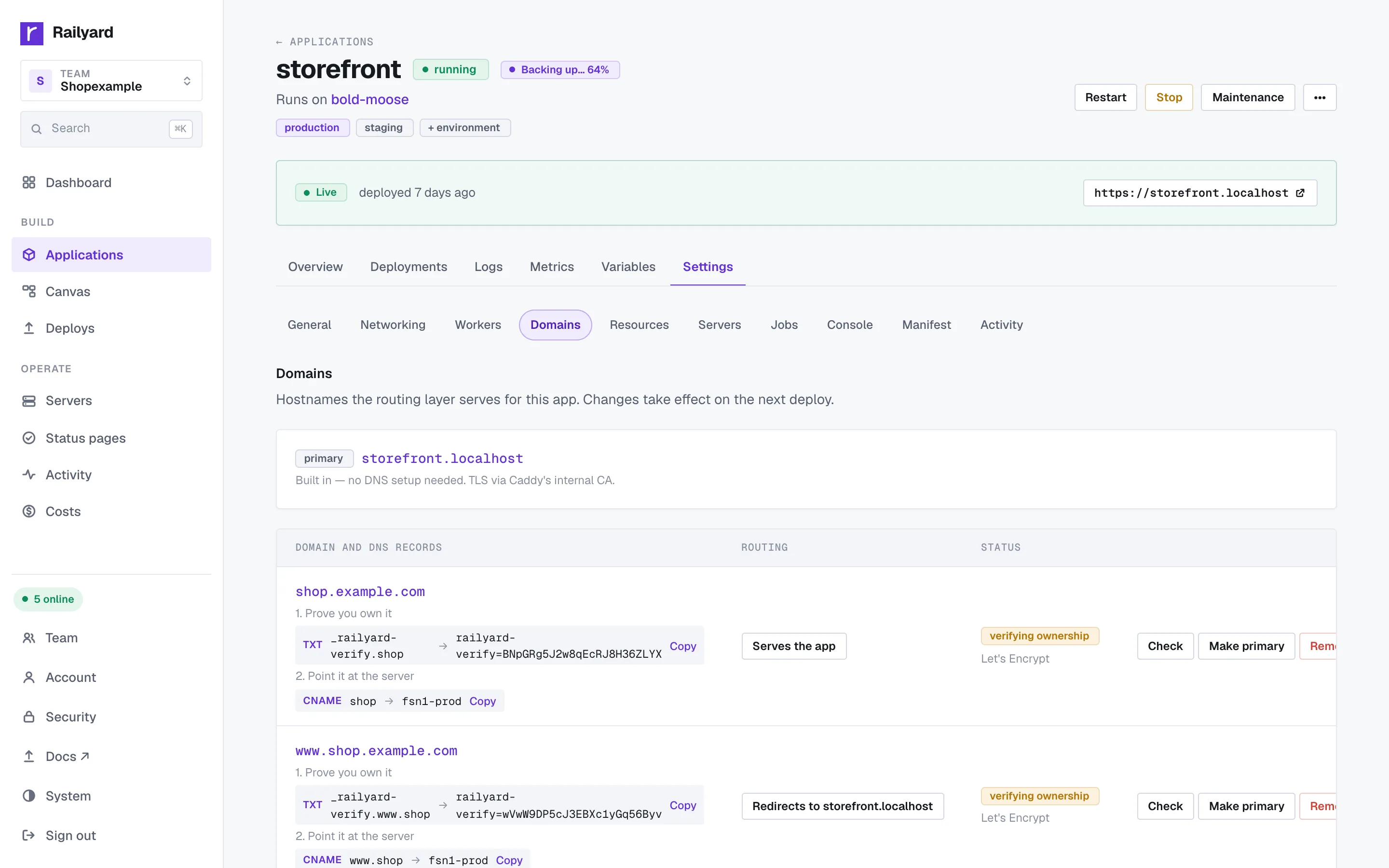Click the Deploys upload icon
The width and height of the screenshot is (1389, 868).
[29, 328]
